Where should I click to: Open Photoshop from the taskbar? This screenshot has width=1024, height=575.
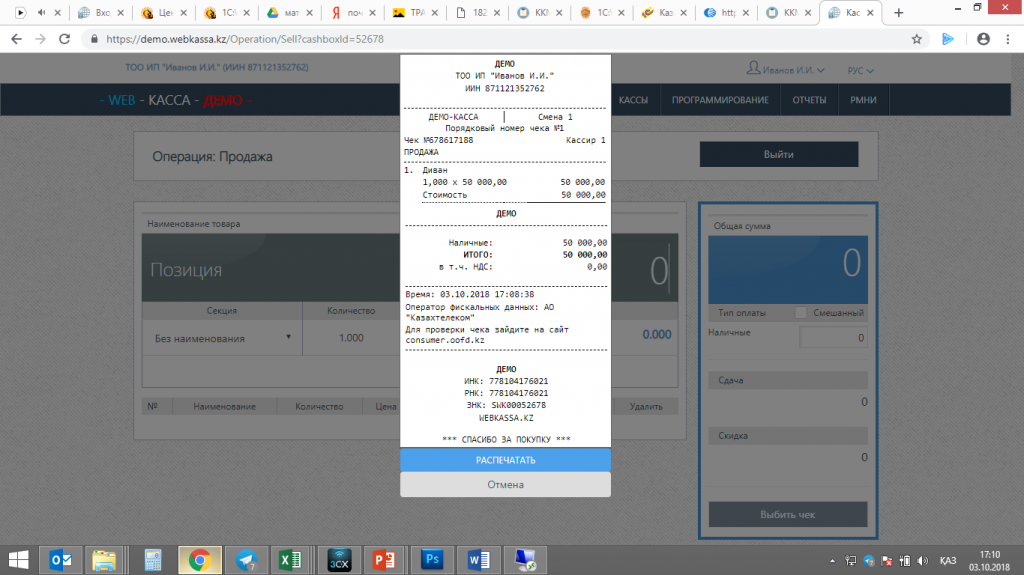coord(432,559)
